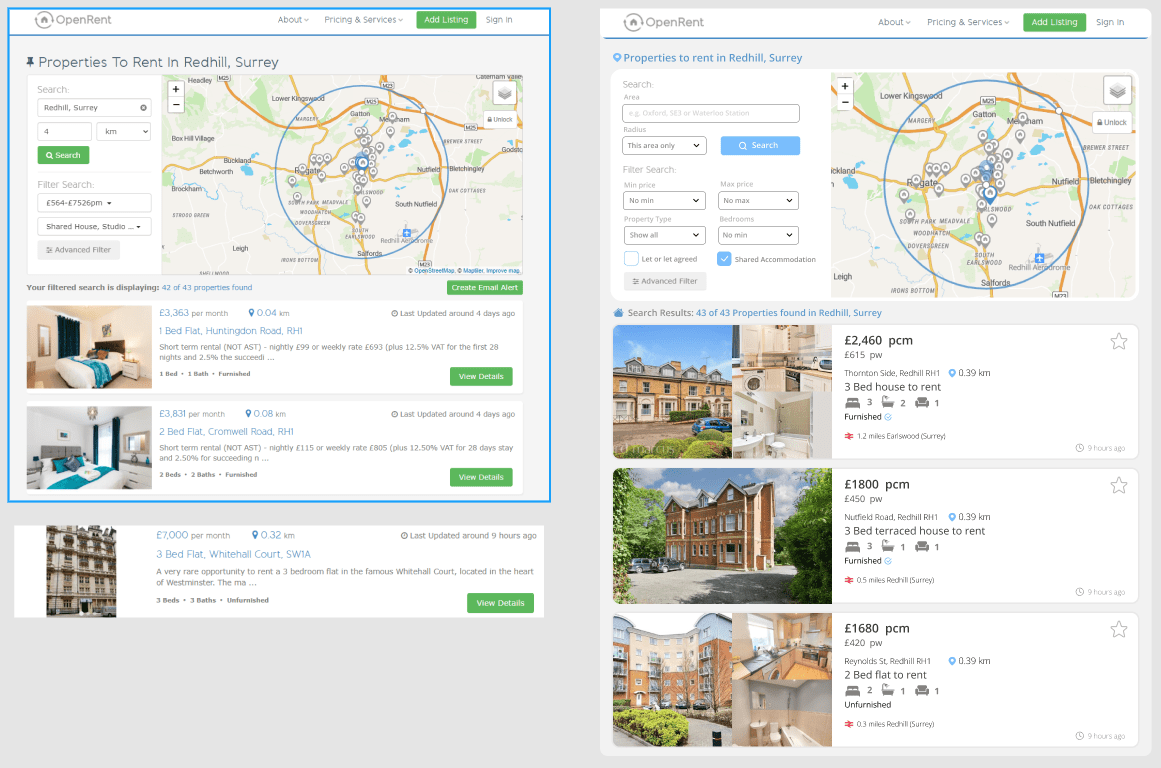Click the Area search input field
The height and width of the screenshot is (768, 1161).
711,114
